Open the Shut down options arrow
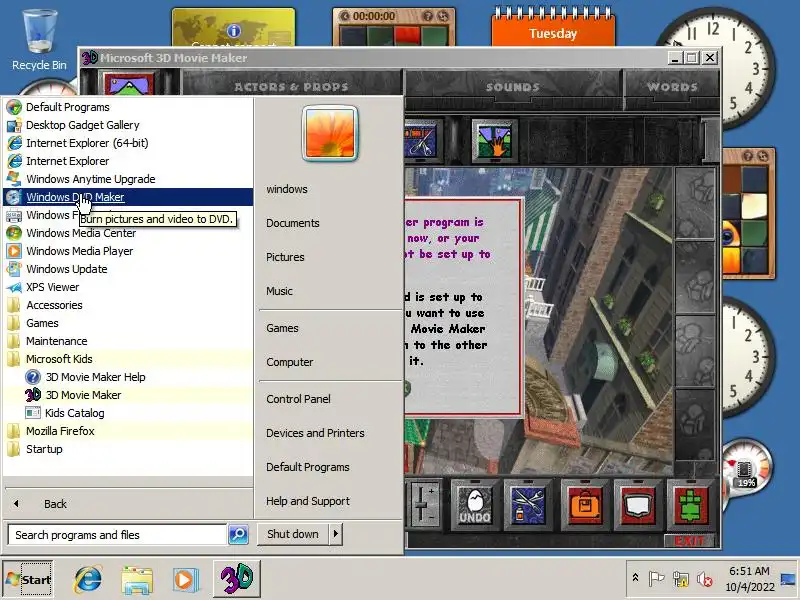 pyautogui.click(x=336, y=534)
